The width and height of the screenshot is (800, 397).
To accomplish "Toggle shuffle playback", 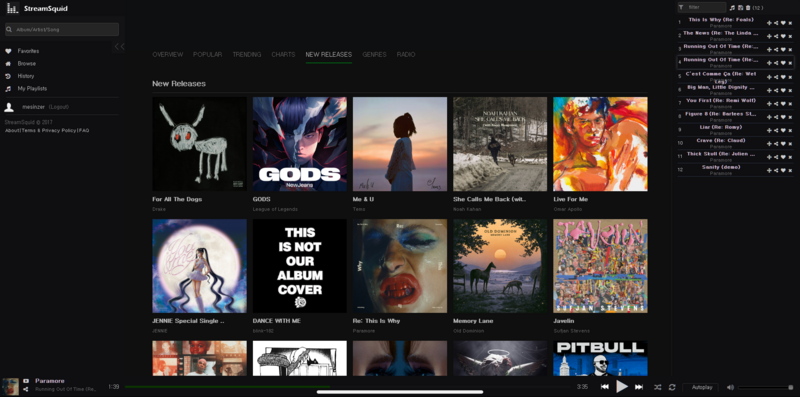I will [x=658, y=387].
